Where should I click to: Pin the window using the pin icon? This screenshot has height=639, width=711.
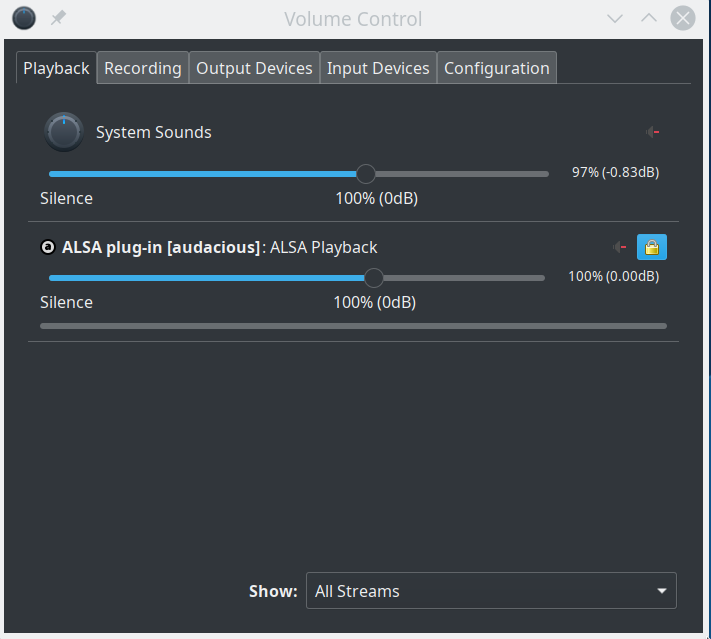point(58,18)
